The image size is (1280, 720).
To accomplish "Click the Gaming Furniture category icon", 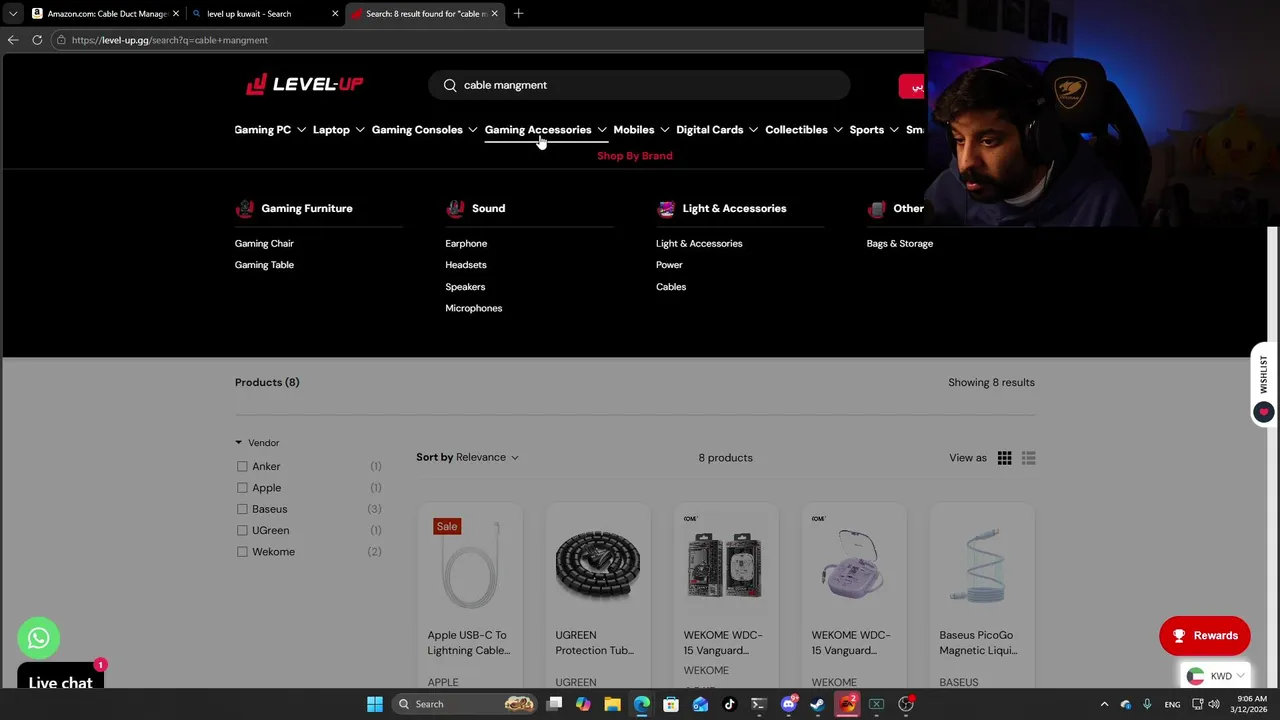I will coord(245,208).
